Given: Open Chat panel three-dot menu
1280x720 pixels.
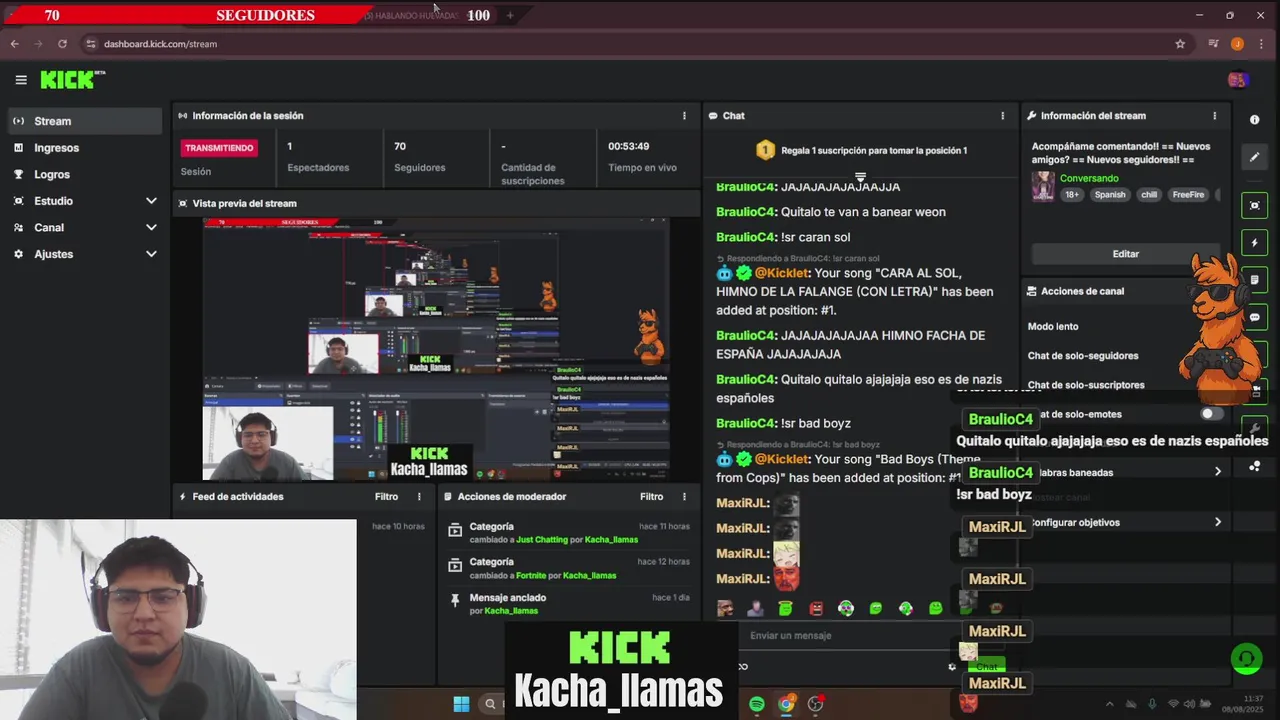Looking at the screenshot, I should point(1002,116).
